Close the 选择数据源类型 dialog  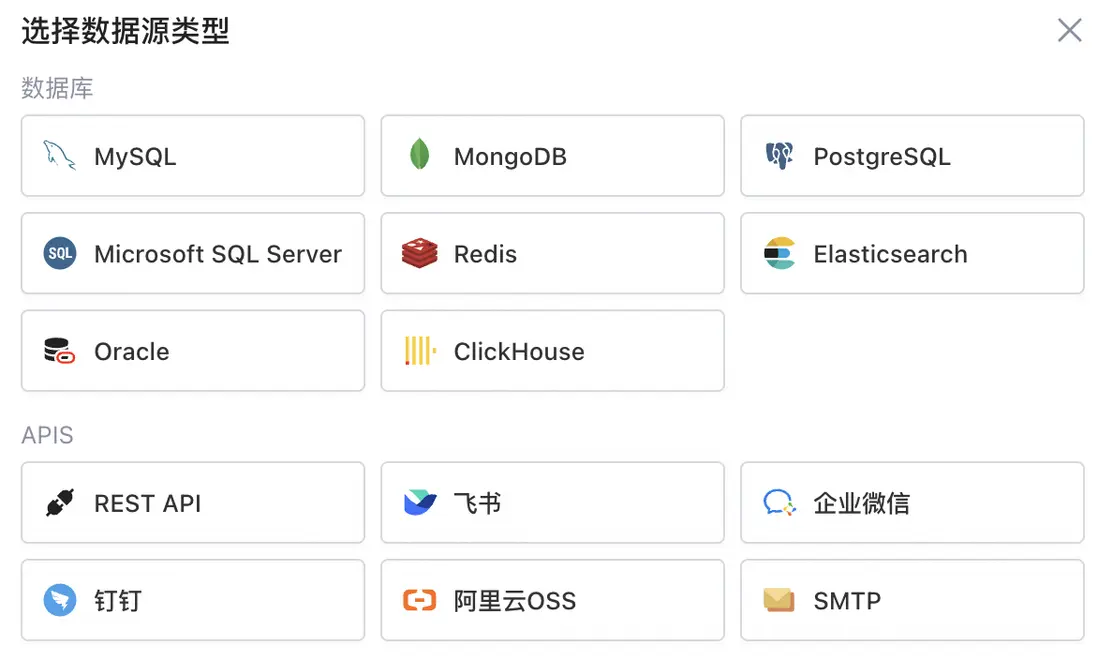click(x=1069, y=31)
